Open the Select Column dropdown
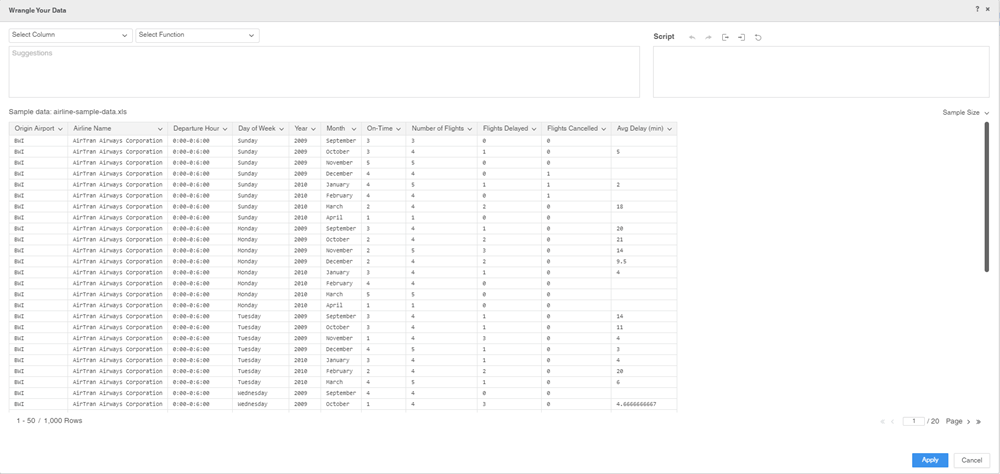The width and height of the screenshot is (1000, 474). 70,35
